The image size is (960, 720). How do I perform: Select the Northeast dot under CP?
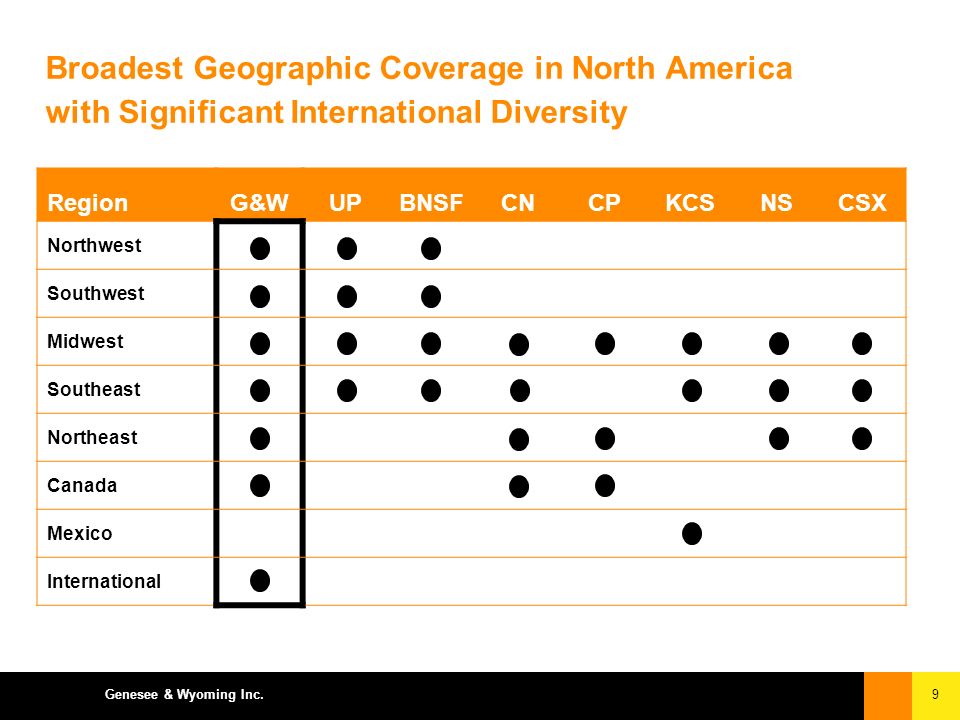pyautogui.click(x=605, y=438)
